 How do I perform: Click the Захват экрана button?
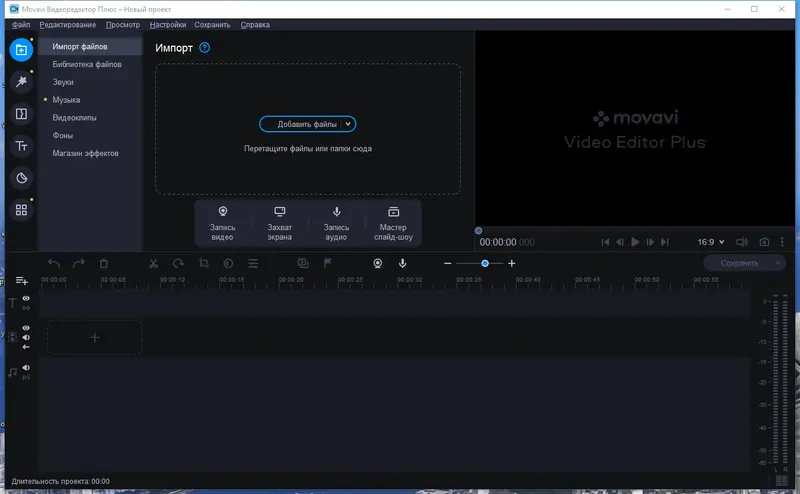(x=280, y=223)
